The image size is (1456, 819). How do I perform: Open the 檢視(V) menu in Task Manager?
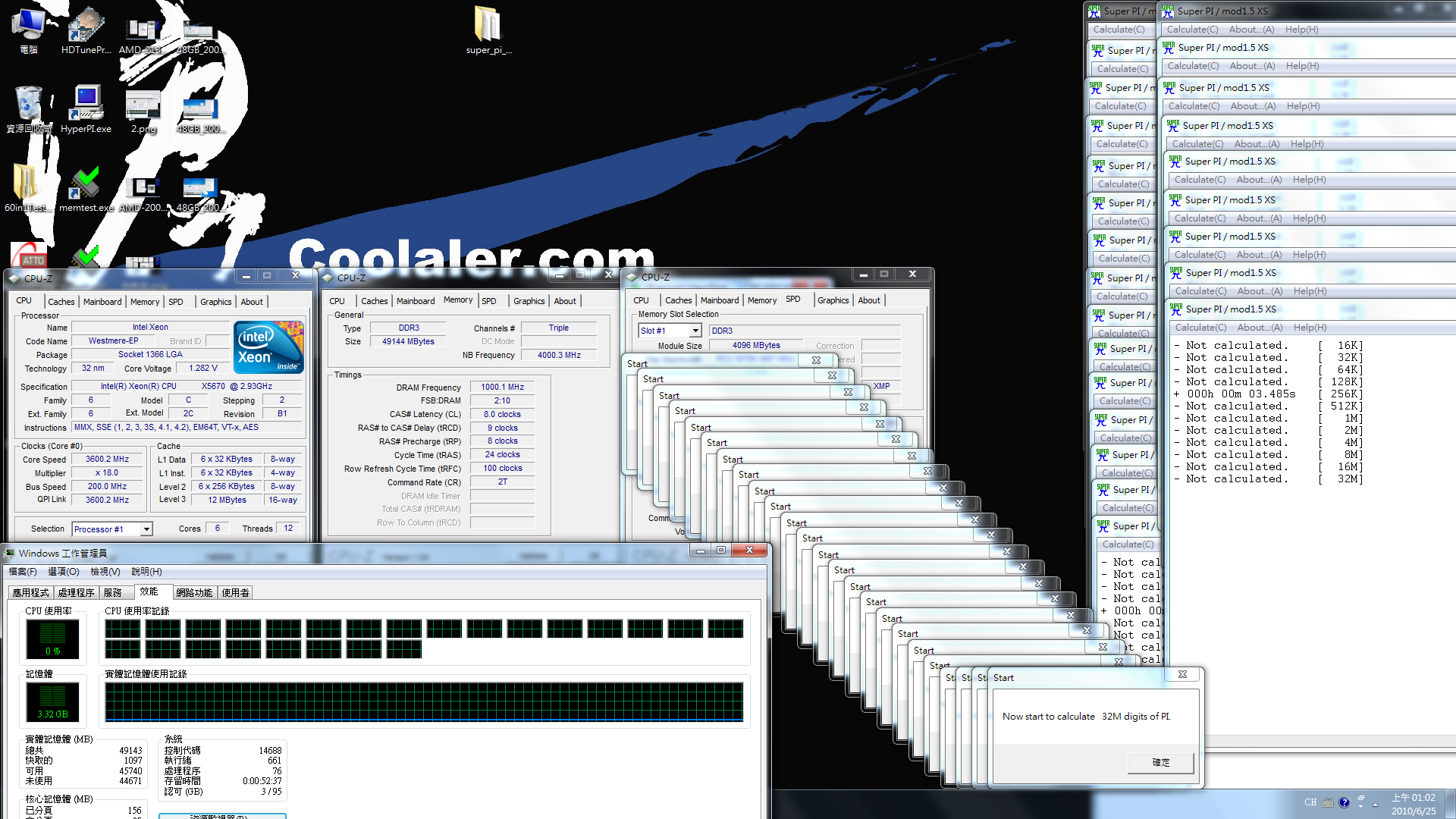point(105,572)
